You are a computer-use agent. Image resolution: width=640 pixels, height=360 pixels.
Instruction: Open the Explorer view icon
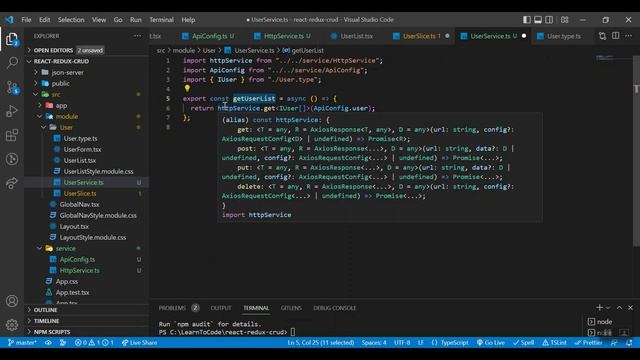coord(12,40)
